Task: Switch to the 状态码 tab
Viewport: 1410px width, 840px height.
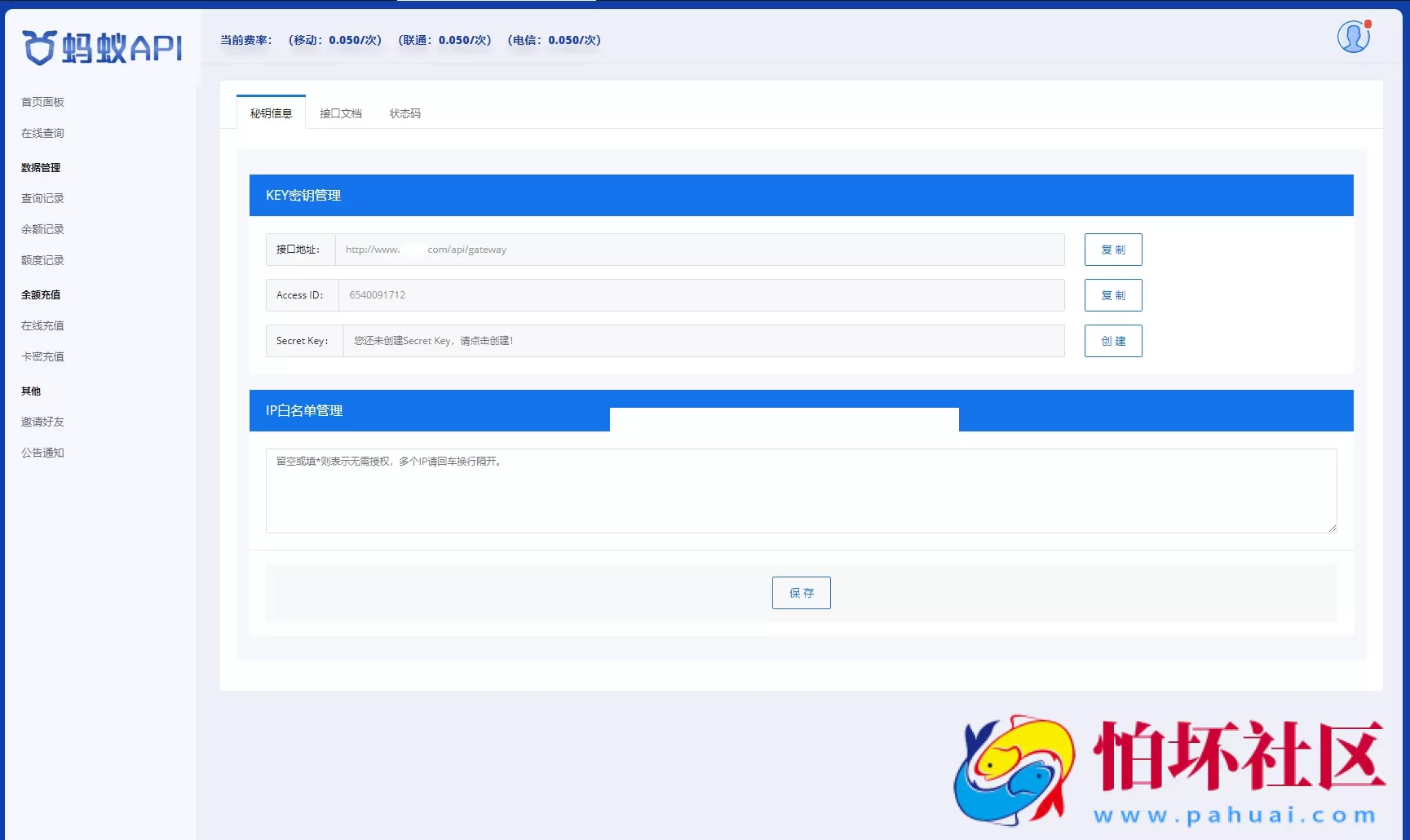Action: pos(404,113)
